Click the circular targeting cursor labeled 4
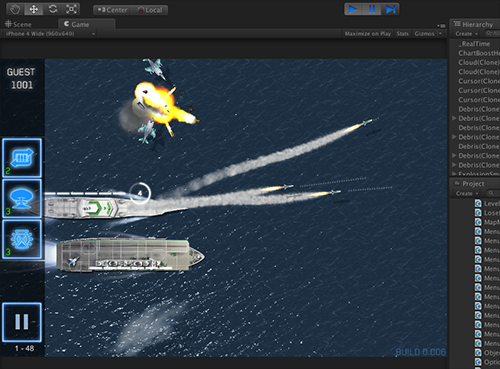Screen dimensions: 500x369 coord(140,193)
